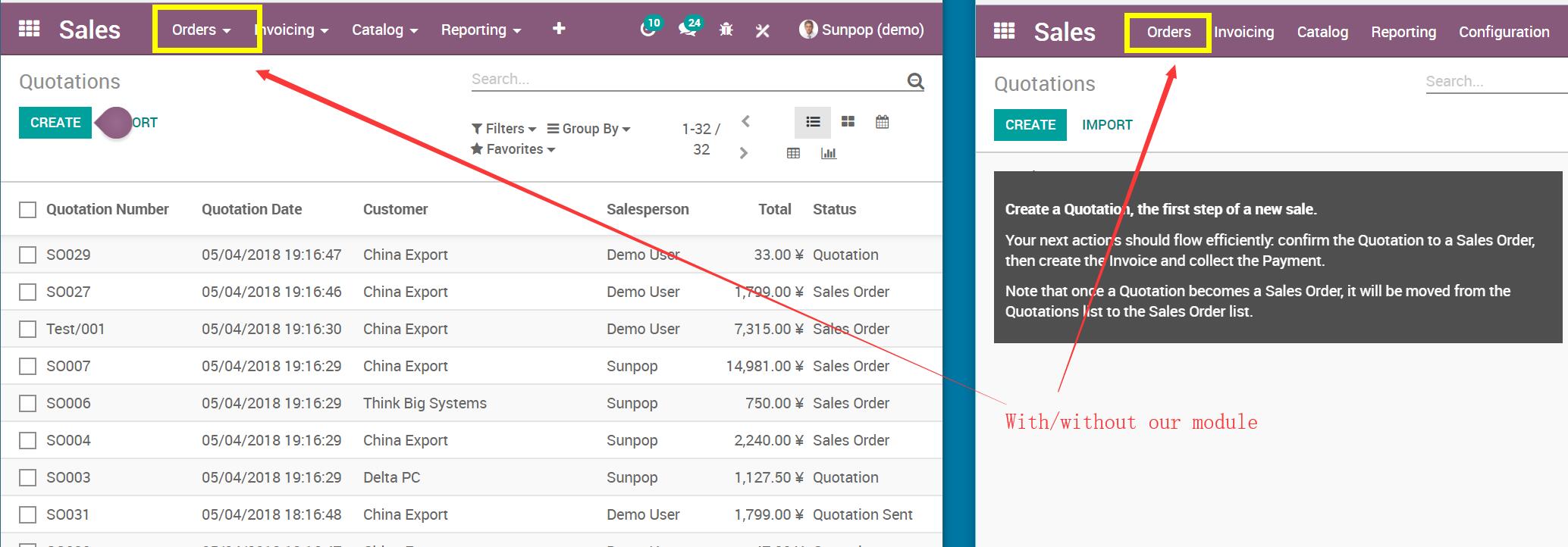Open the apps grid menu in left panel

pos(29,29)
